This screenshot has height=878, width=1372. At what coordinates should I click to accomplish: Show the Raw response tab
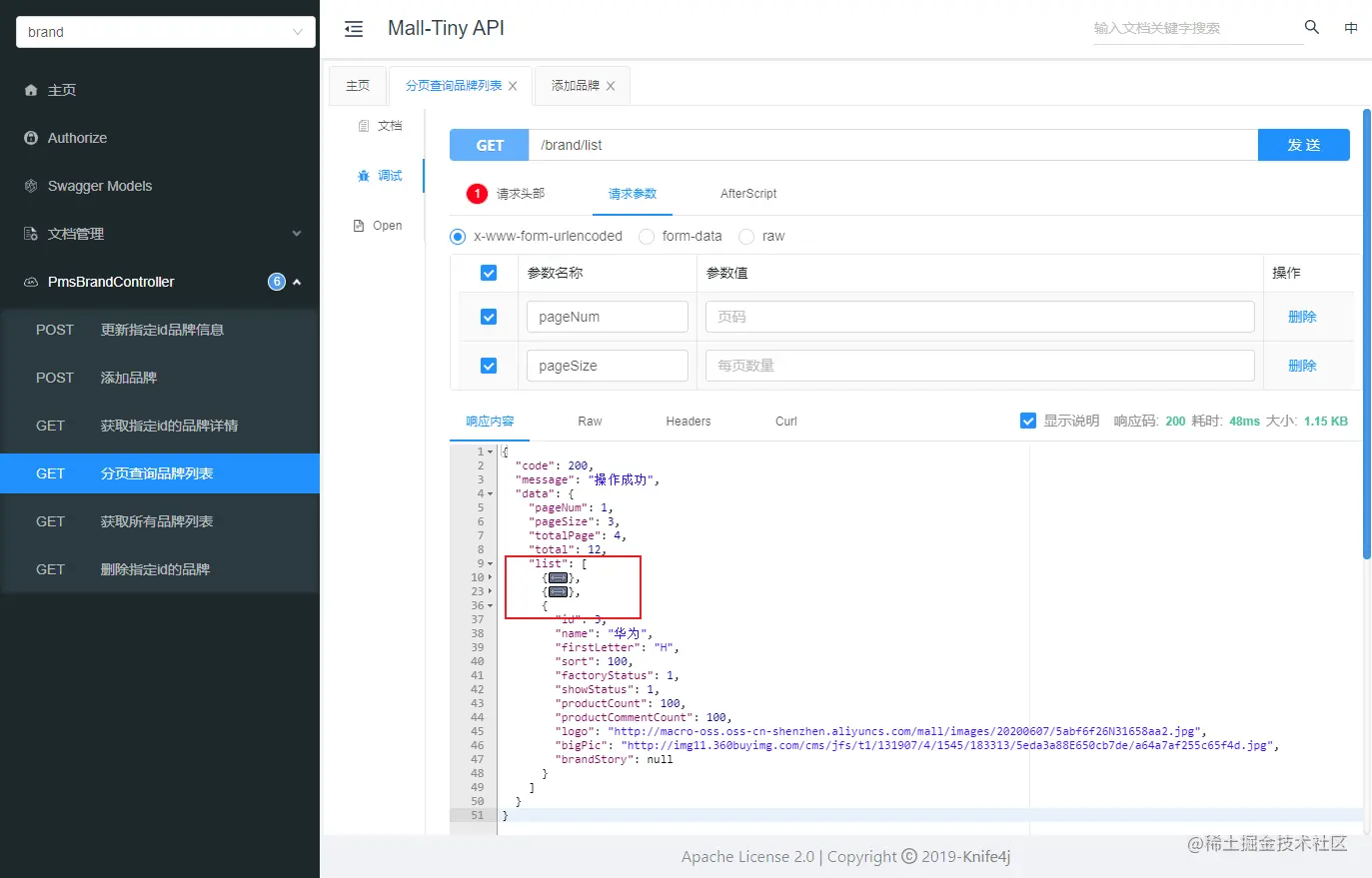coord(590,422)
